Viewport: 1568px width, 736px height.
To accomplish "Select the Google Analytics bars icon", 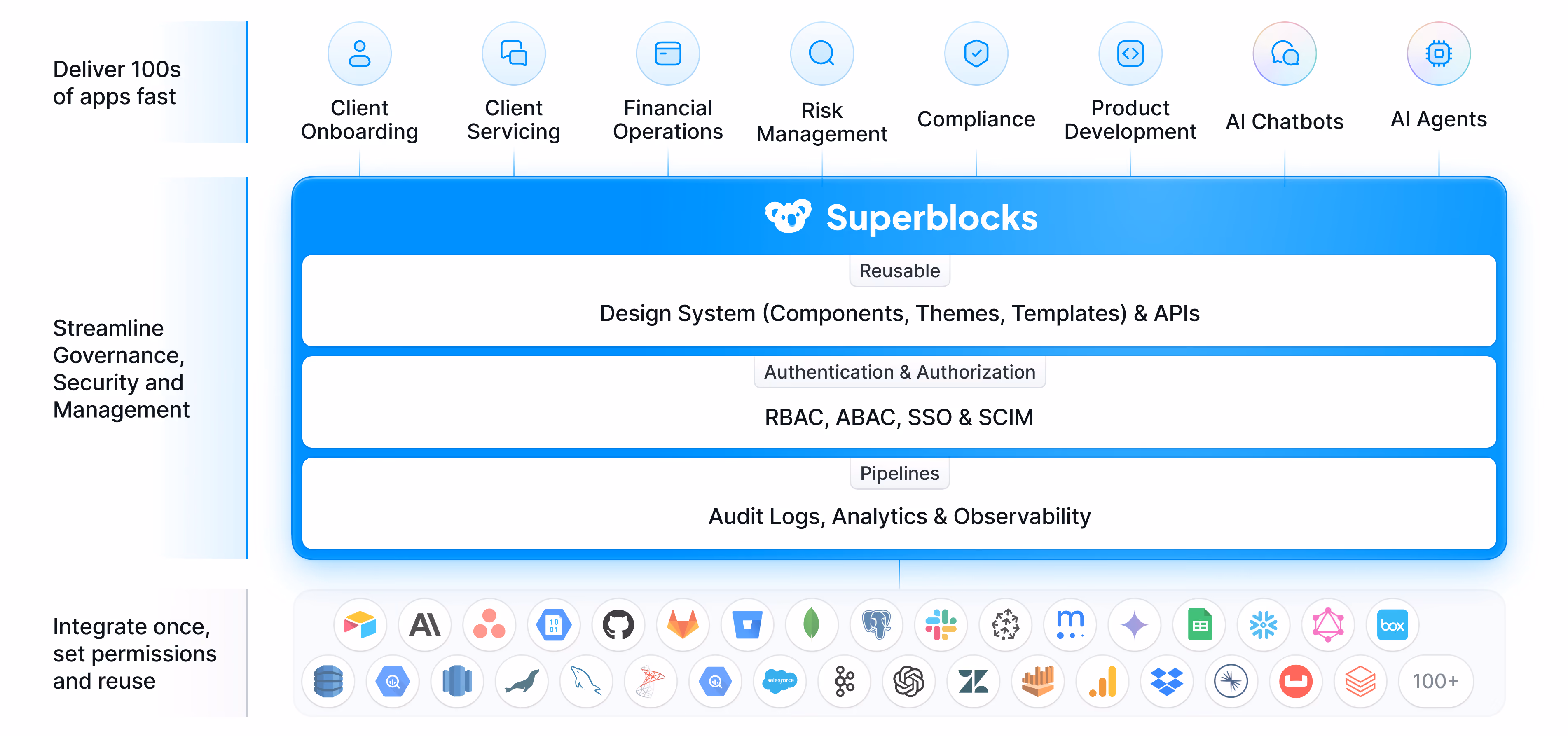I will [x=1103, y=681].
